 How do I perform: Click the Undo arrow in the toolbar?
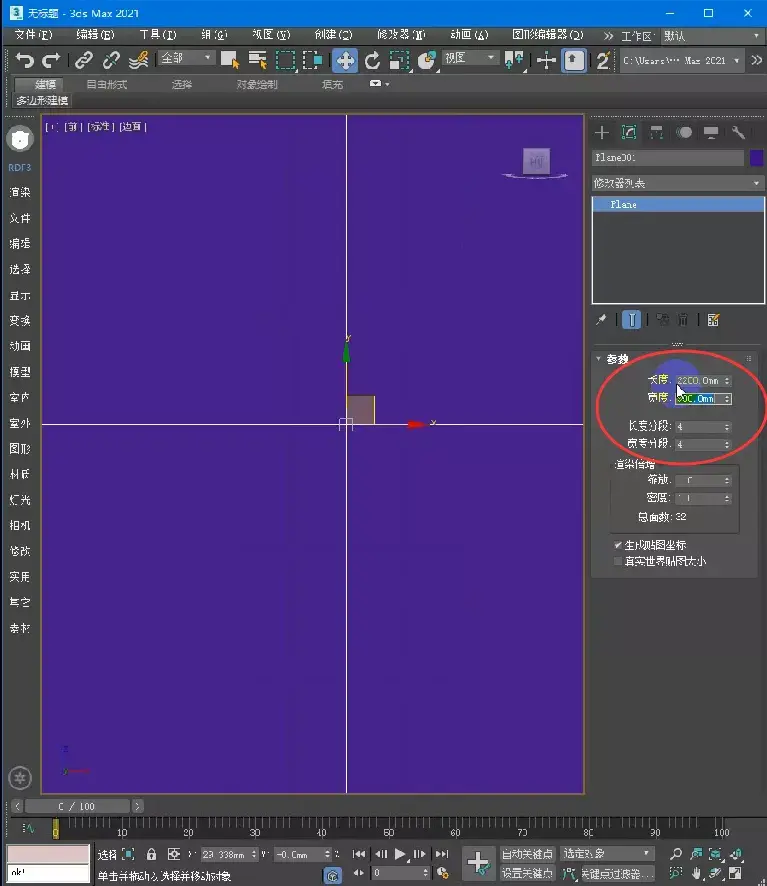click(x=25, y=60)
